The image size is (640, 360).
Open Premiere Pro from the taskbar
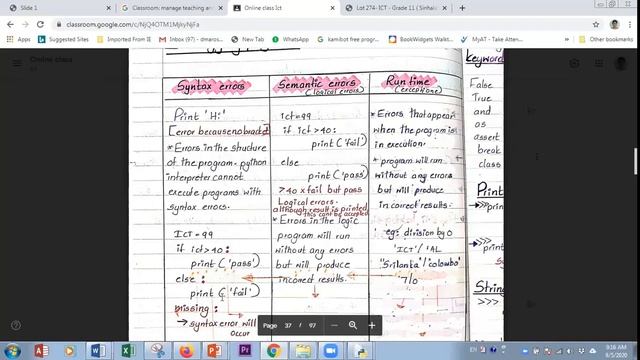tap(245, 351)
